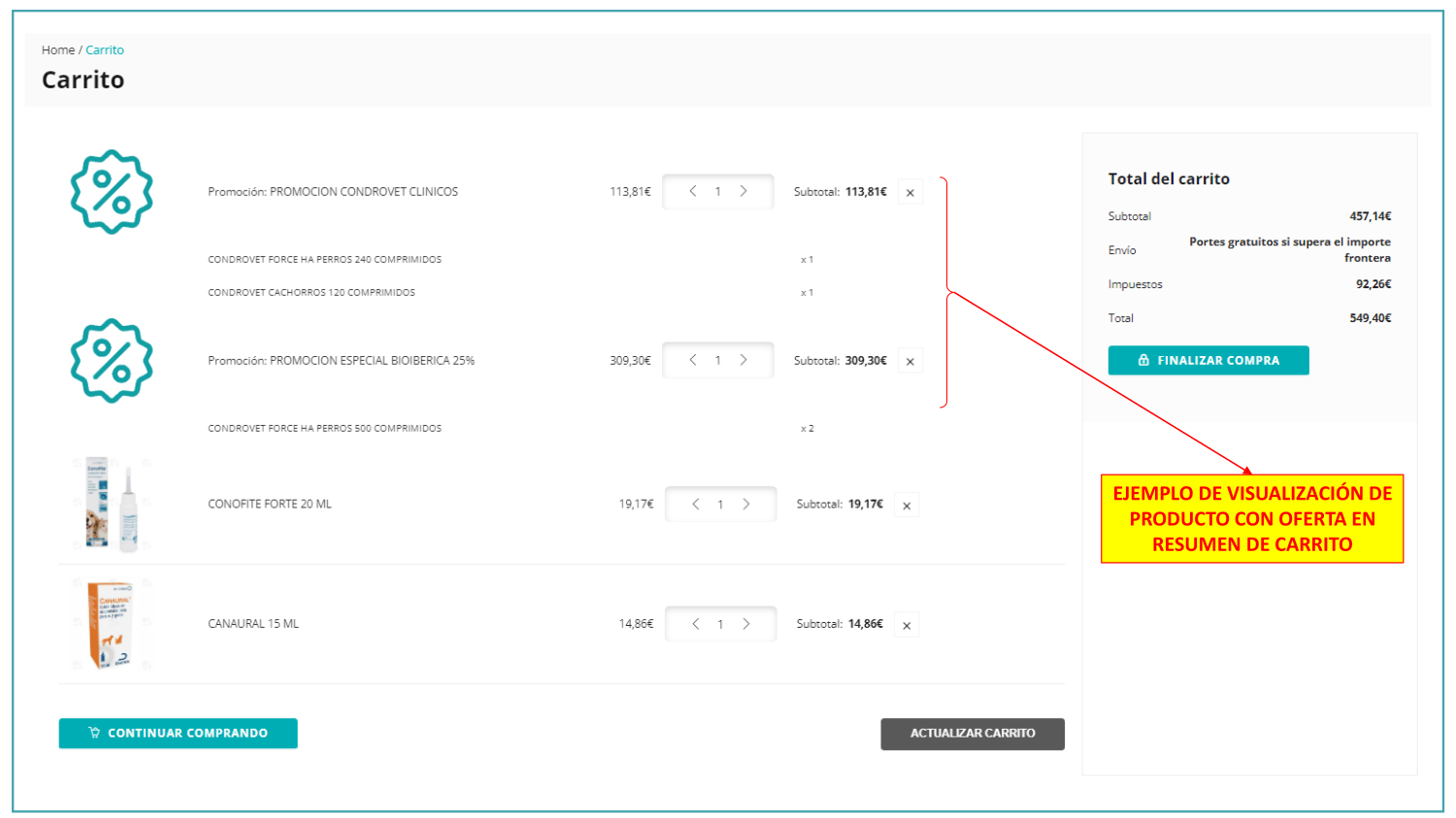Viewport: 1456px width, 818px height.
Task: Click the Portes gratuitos shipping note
Action: 1290,250
